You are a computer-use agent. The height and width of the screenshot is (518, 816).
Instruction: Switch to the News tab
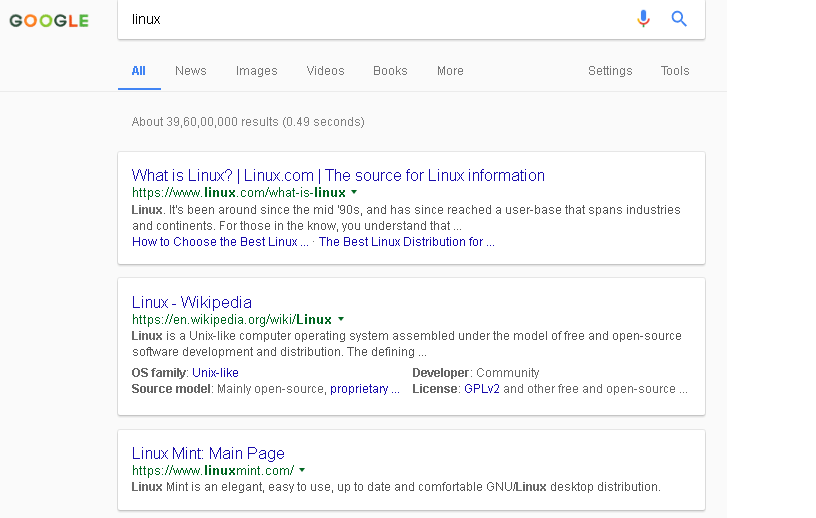point(190,71)
